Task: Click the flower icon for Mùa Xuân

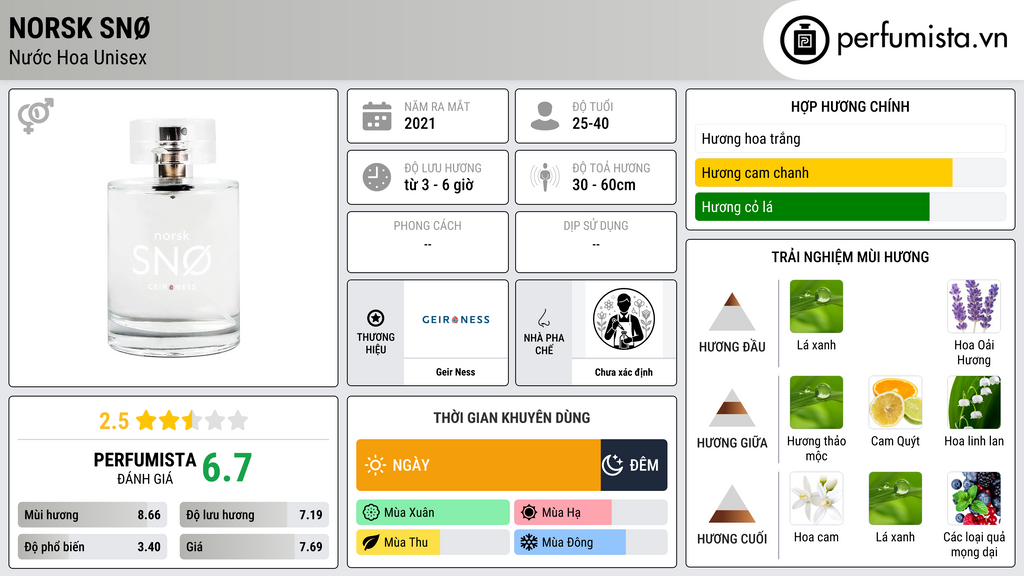Action: click(371, 513)
